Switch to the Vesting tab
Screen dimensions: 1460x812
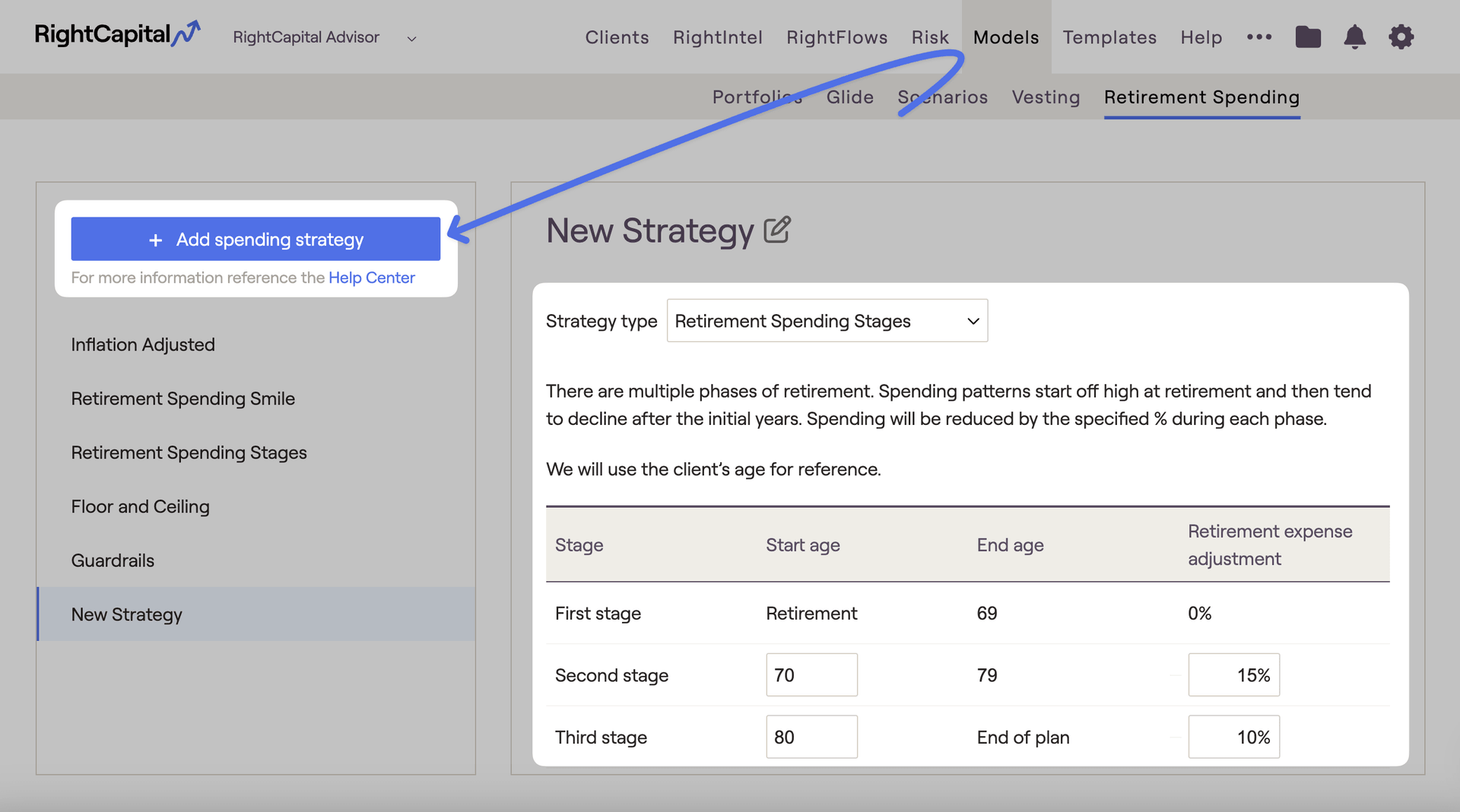[1046, 97]
